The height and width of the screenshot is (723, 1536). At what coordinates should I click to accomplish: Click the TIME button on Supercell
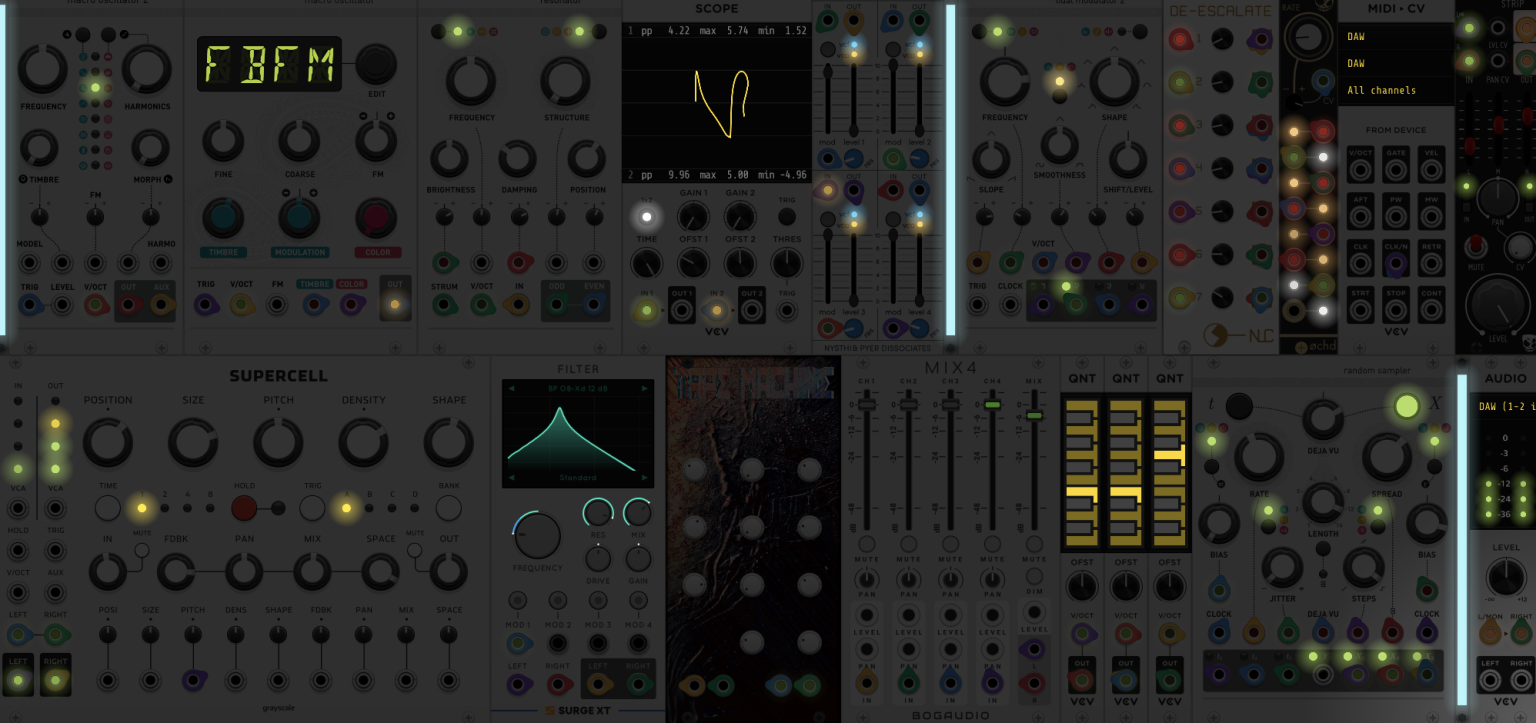[x=108, y=508]
